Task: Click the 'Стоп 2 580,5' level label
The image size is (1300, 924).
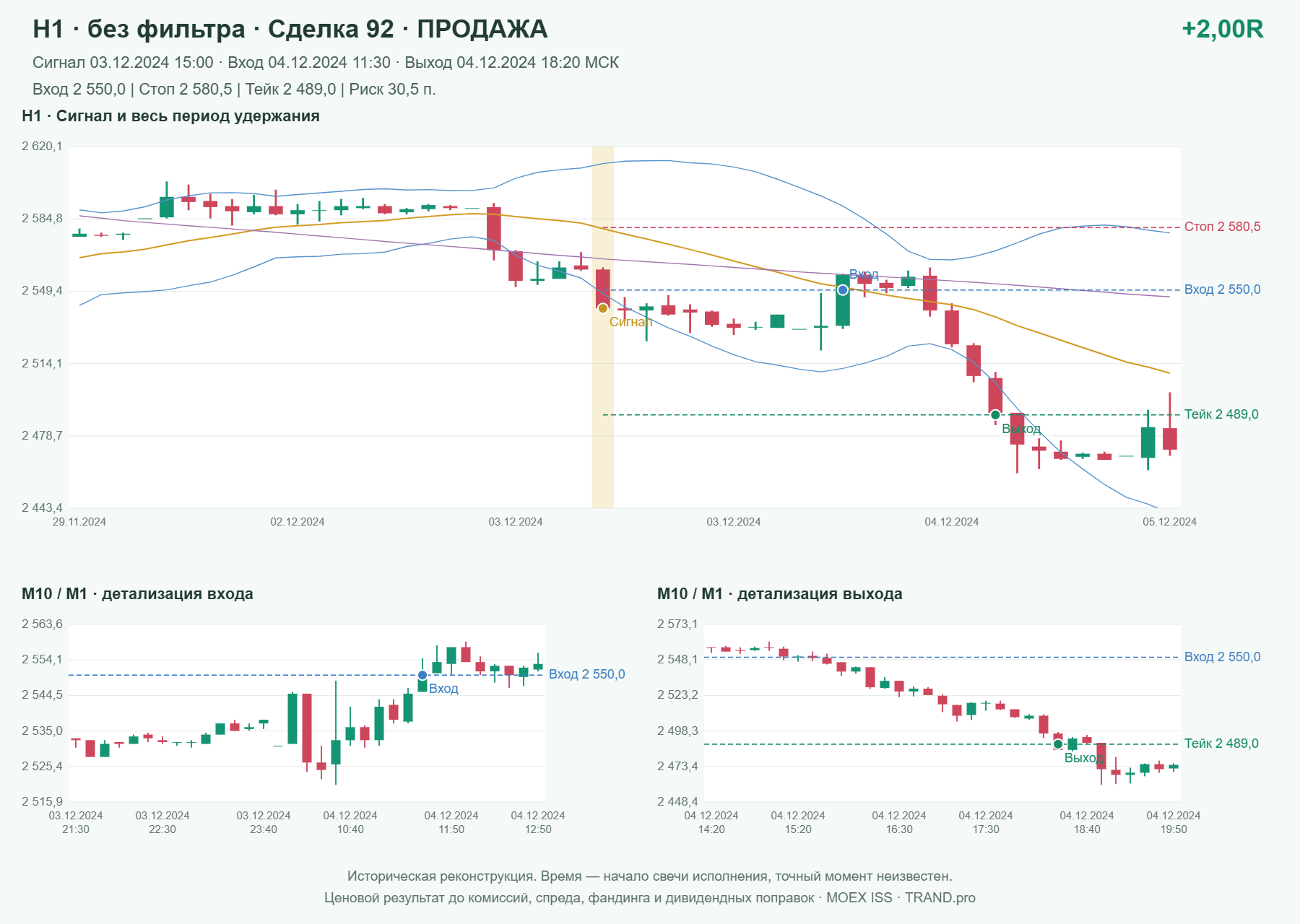Action: coord(1223,227)
